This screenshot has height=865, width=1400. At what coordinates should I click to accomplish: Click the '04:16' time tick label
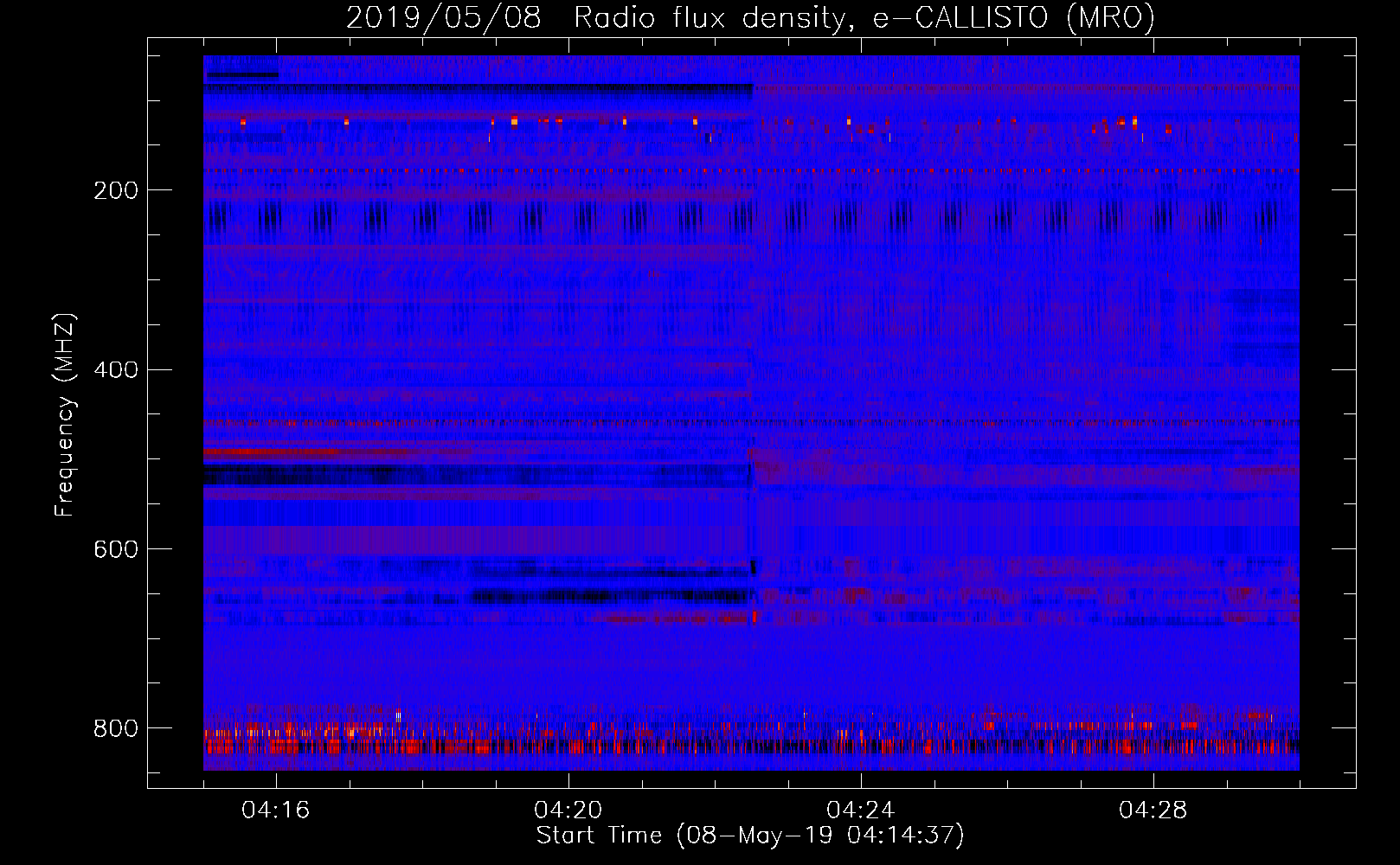276,811
